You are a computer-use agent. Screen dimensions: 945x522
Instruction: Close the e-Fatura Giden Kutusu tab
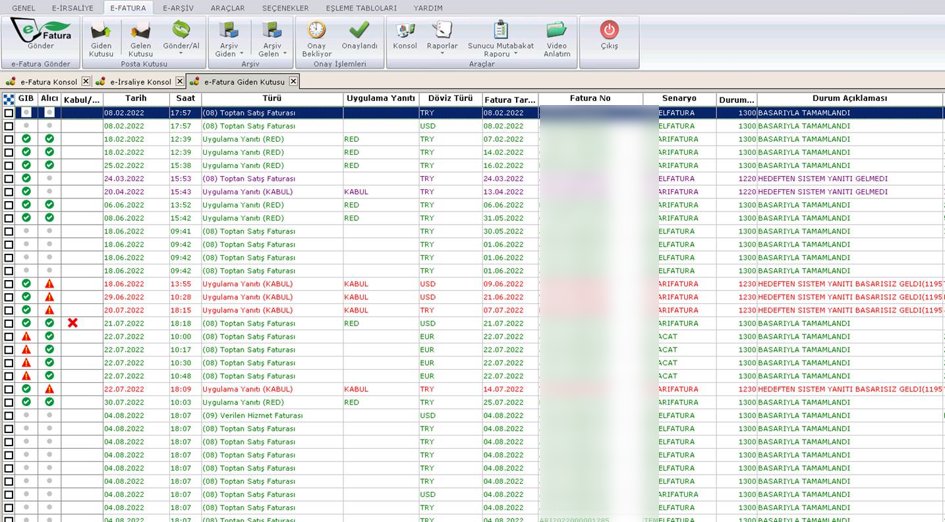click(293, 81)
